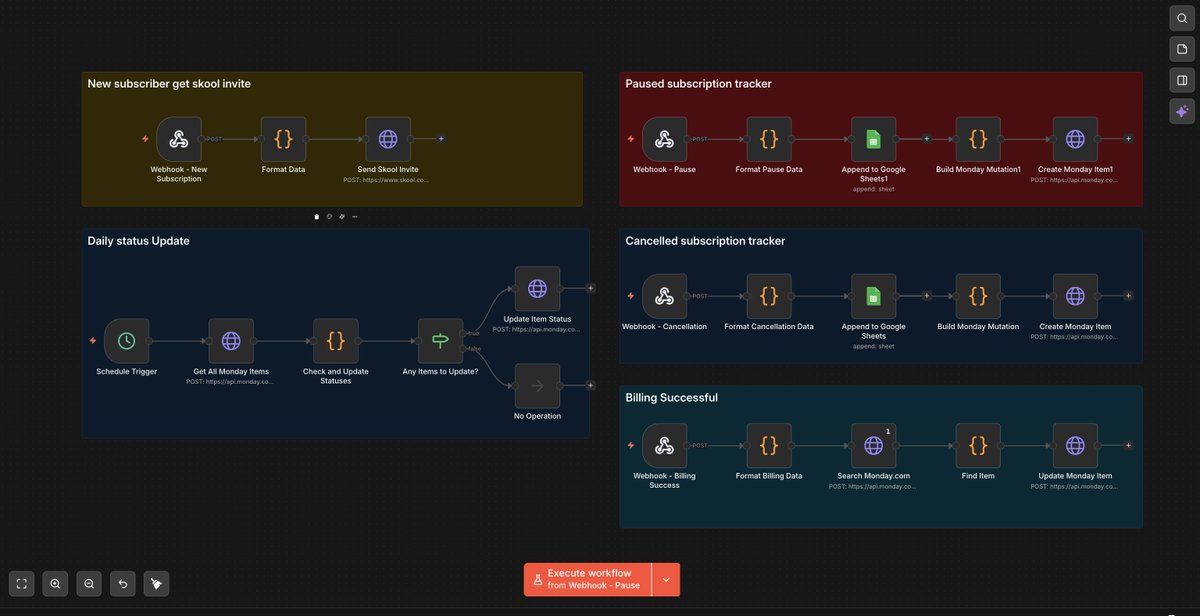1200x616 pixels.
Task: Select the Build Monday Mutation1 node
Action: click(978, 139)
